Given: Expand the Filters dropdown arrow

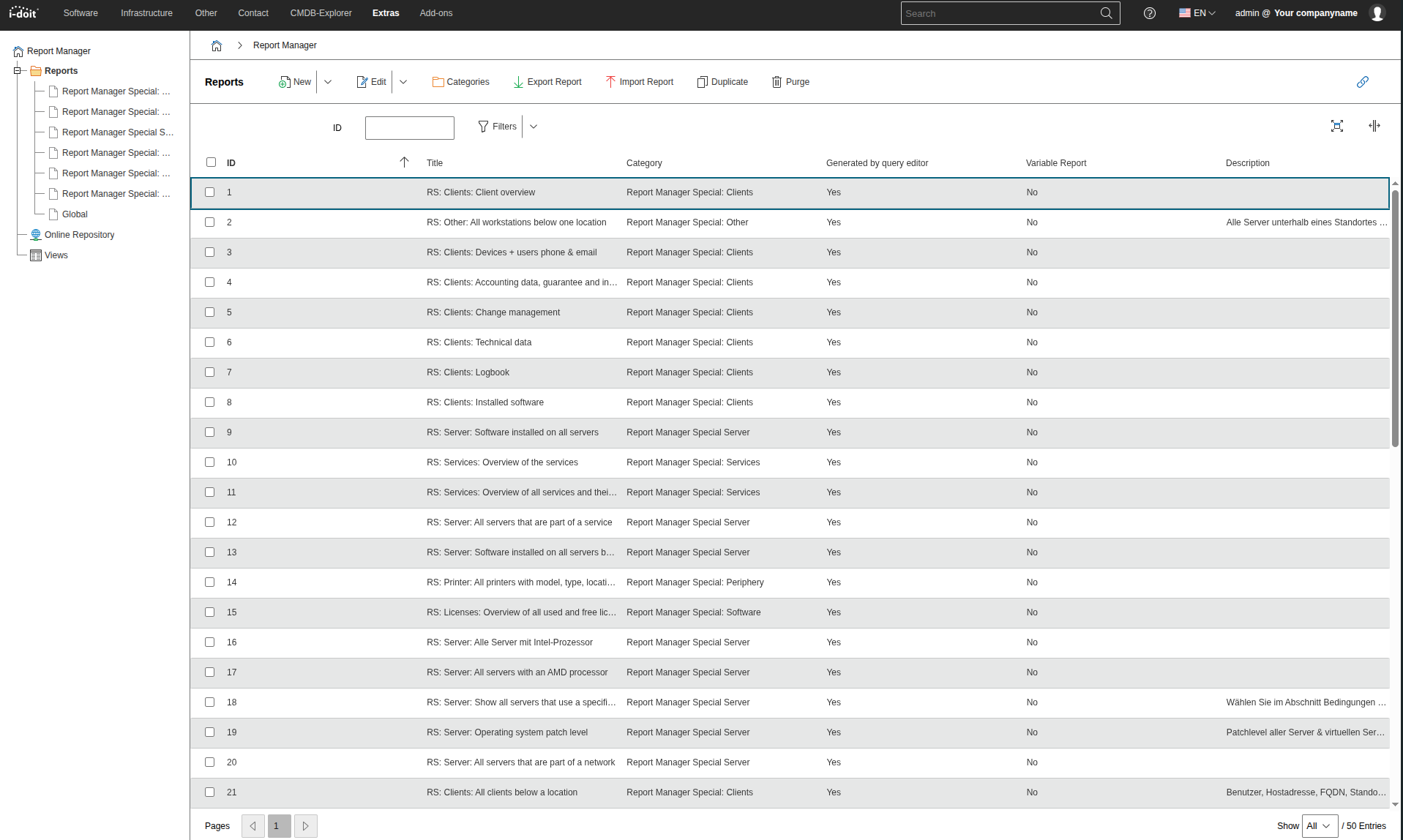Looking at the screenshot, I should (x=534, y=127).
